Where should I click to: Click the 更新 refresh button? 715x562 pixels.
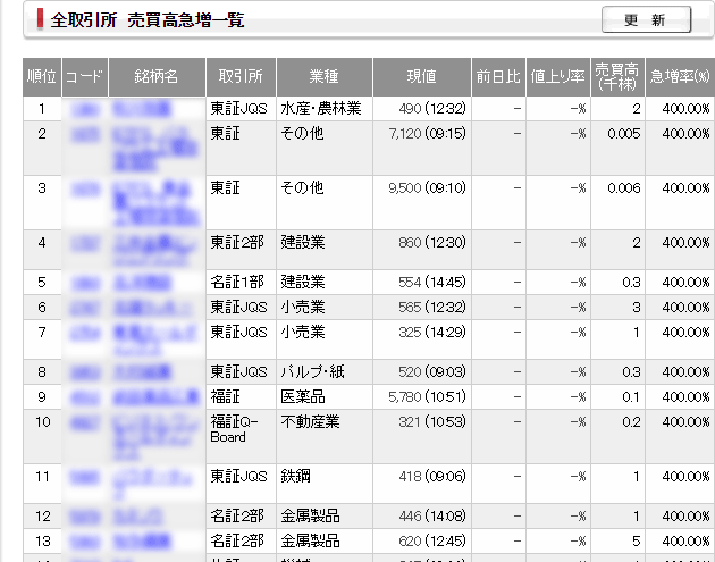click(x=646, y=20)
